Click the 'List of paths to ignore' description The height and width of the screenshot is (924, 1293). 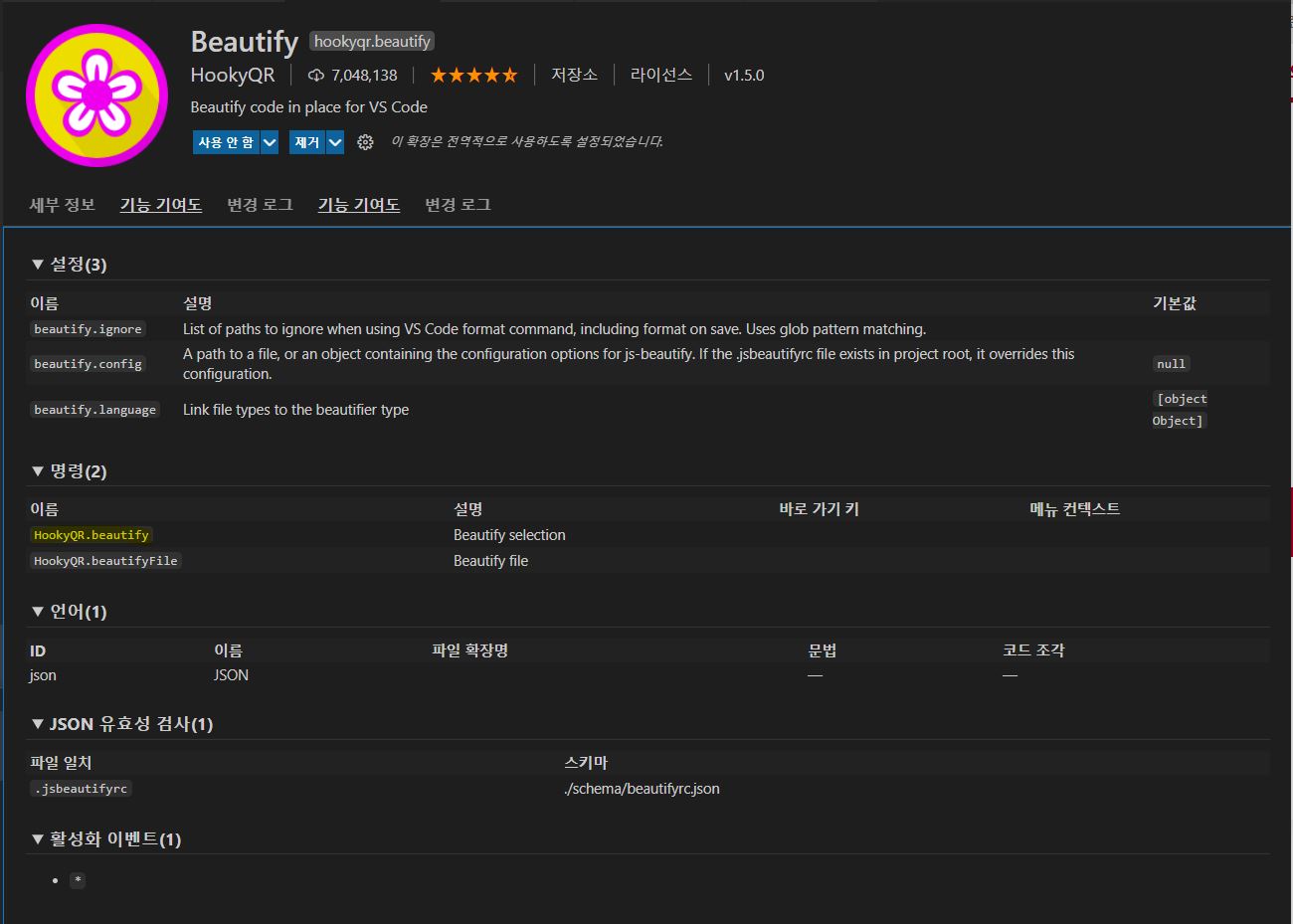click(x=554, y=329)
